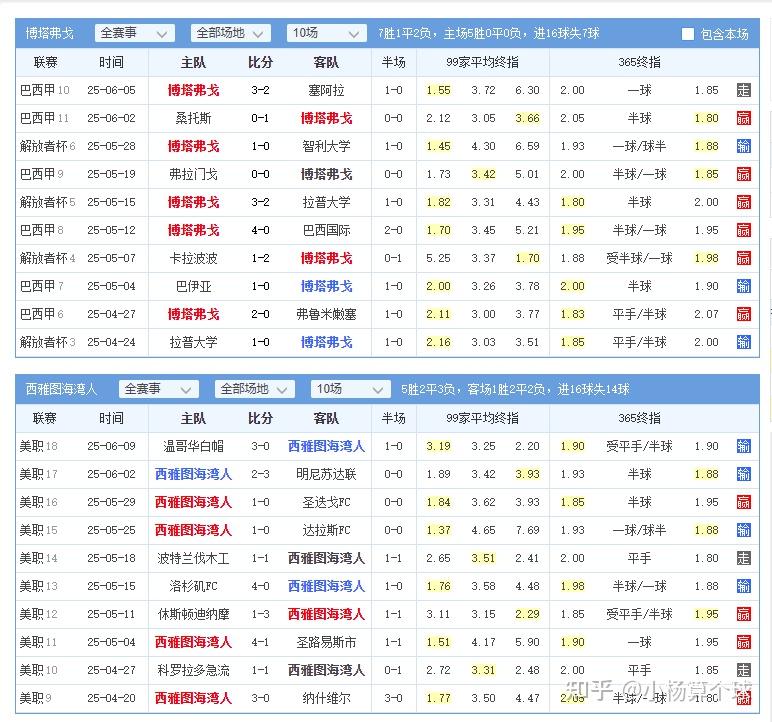Click the 赢 result icon for 弗拉门戈 row
772x722 pixels.
coord(743,174)
